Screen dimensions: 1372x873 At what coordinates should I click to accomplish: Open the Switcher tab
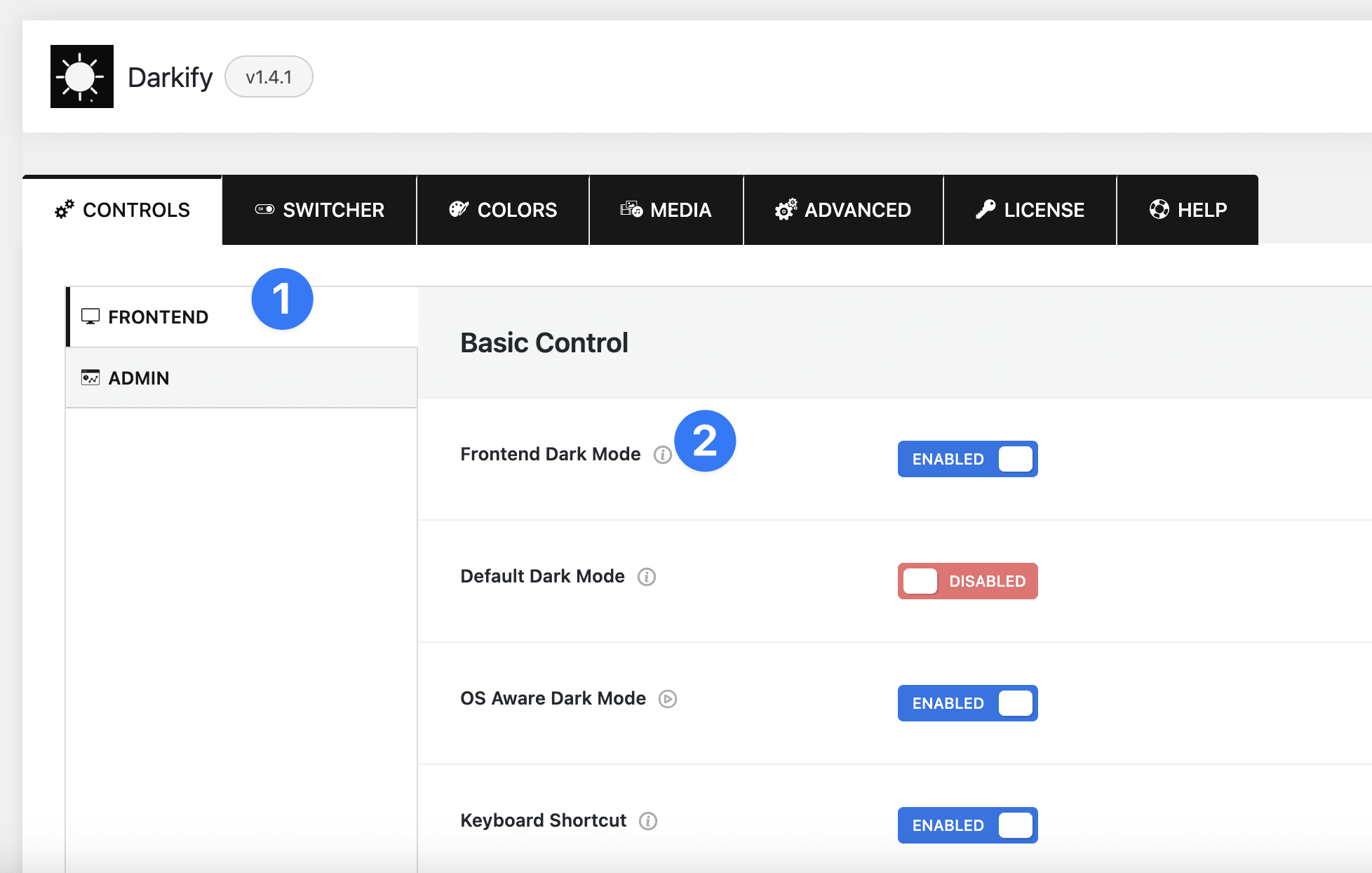click(320, 210)
